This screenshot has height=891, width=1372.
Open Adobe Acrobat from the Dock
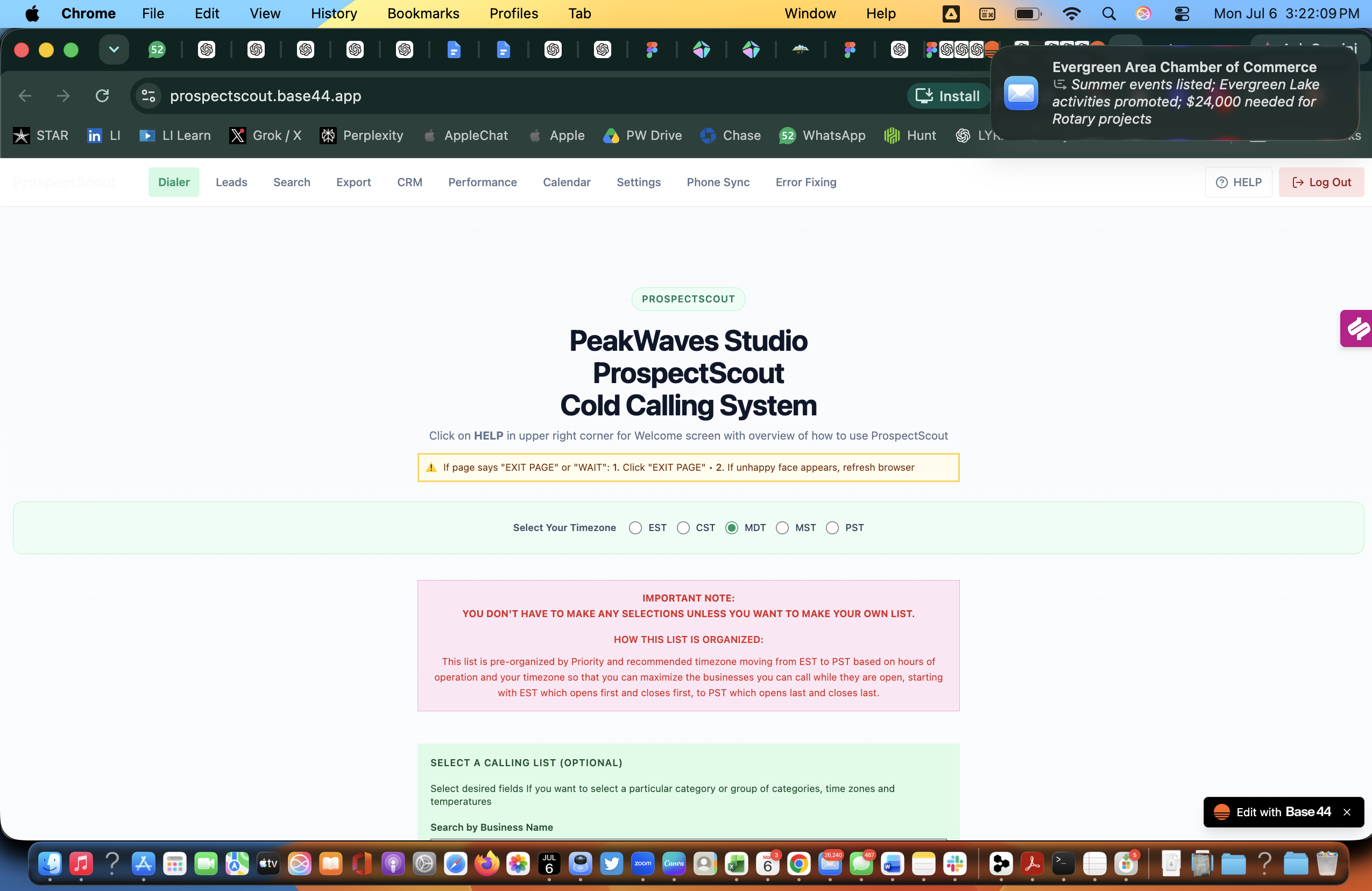pos(1032,864)
